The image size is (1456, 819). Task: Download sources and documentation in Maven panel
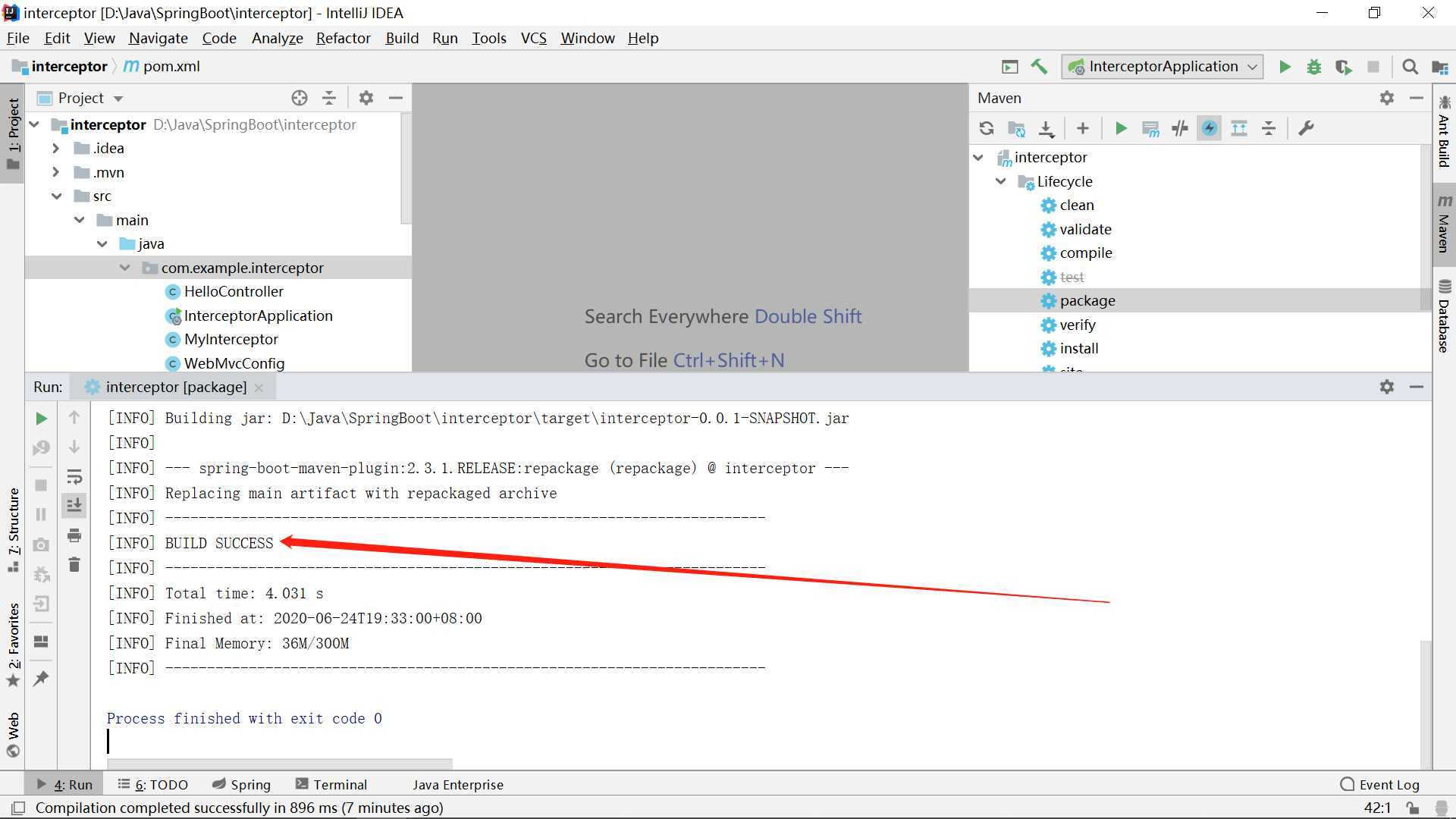pyautogui.click(x=1046, y=128)
